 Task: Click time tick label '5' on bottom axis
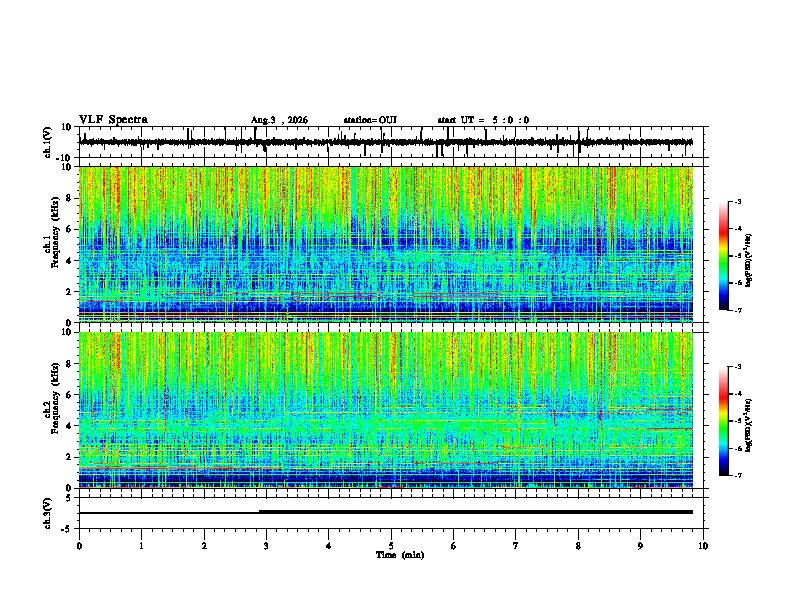391,546
